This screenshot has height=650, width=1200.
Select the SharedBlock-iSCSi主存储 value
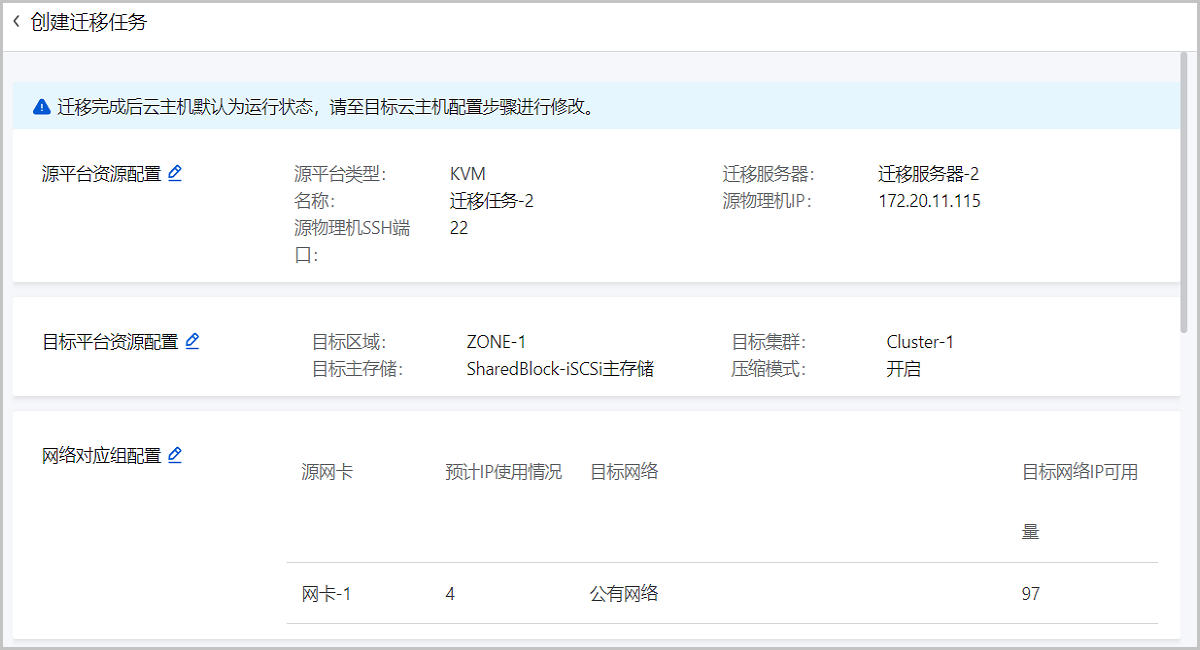(x=560, y=369)
